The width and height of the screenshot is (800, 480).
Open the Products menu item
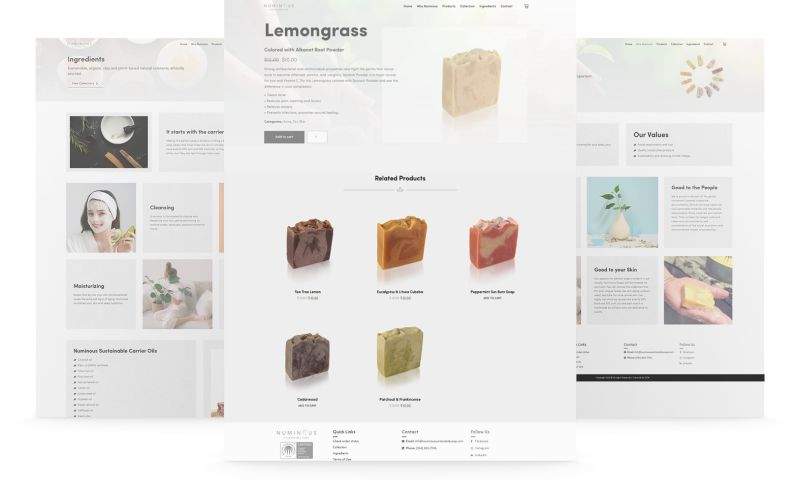tap(448, 6)
